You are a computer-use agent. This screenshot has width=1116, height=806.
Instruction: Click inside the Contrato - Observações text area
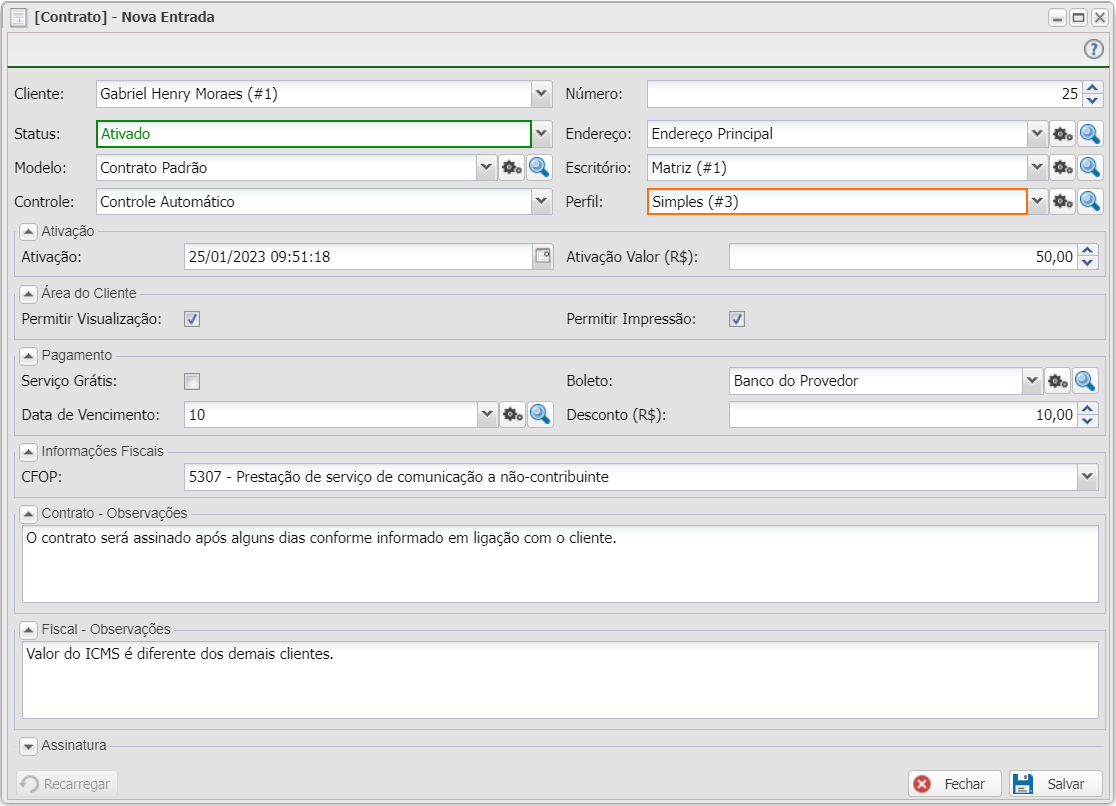pyautogui.click(x=560, y=565)
